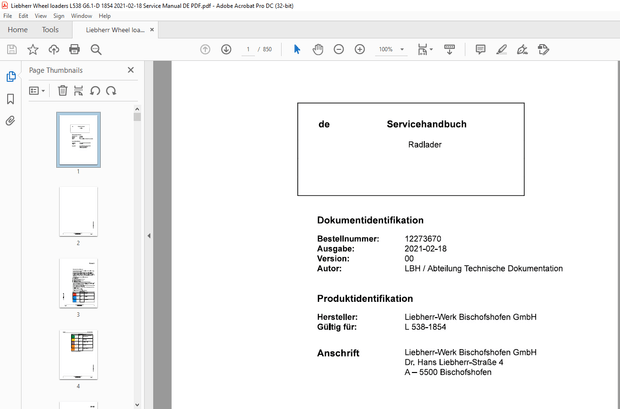Open the Bookmarks panel icon
The height and width of the screenshot is (409, 620).
pos(11,99)
